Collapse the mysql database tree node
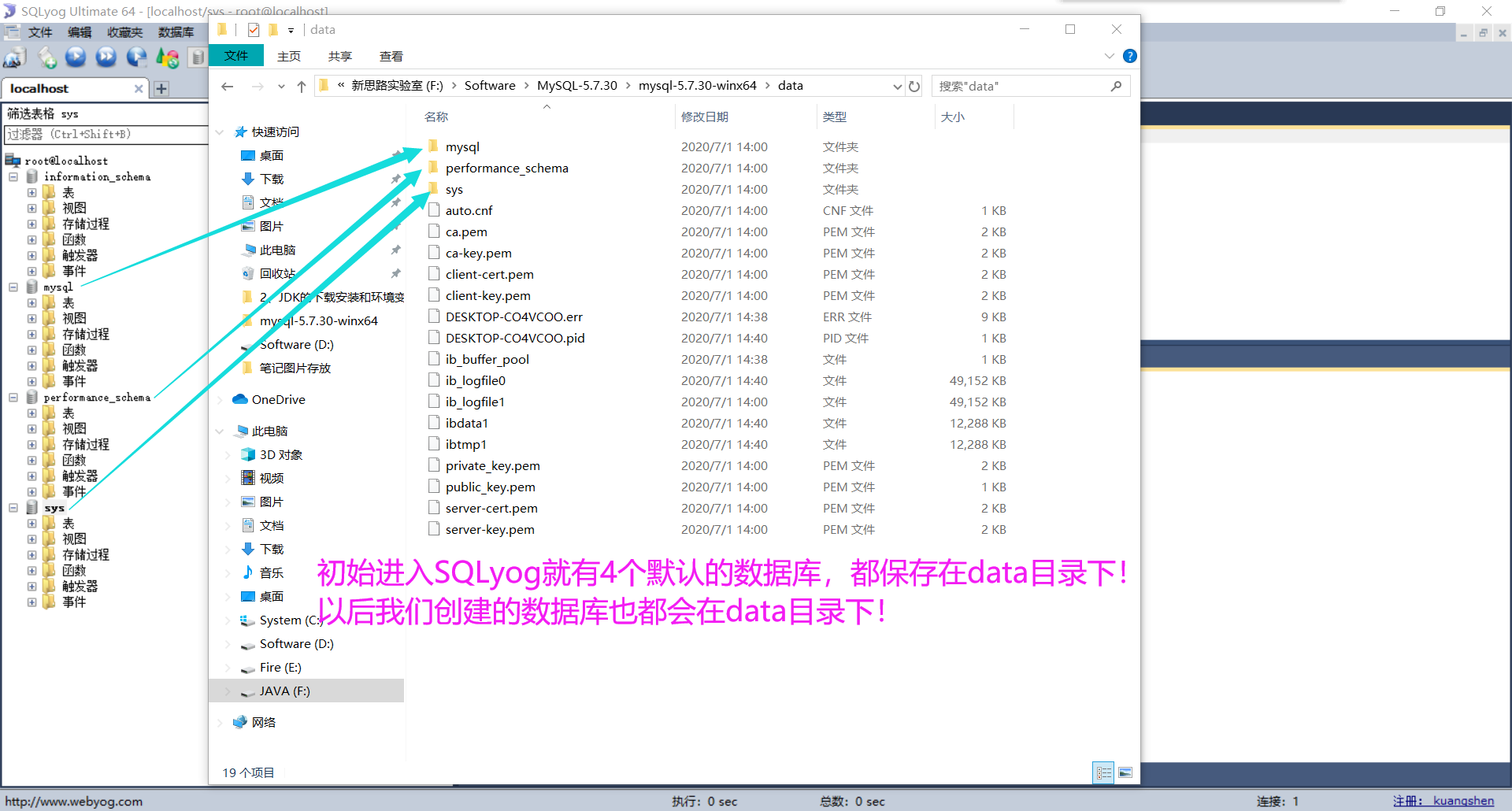 pyautogui.click(x=13, y=287)
